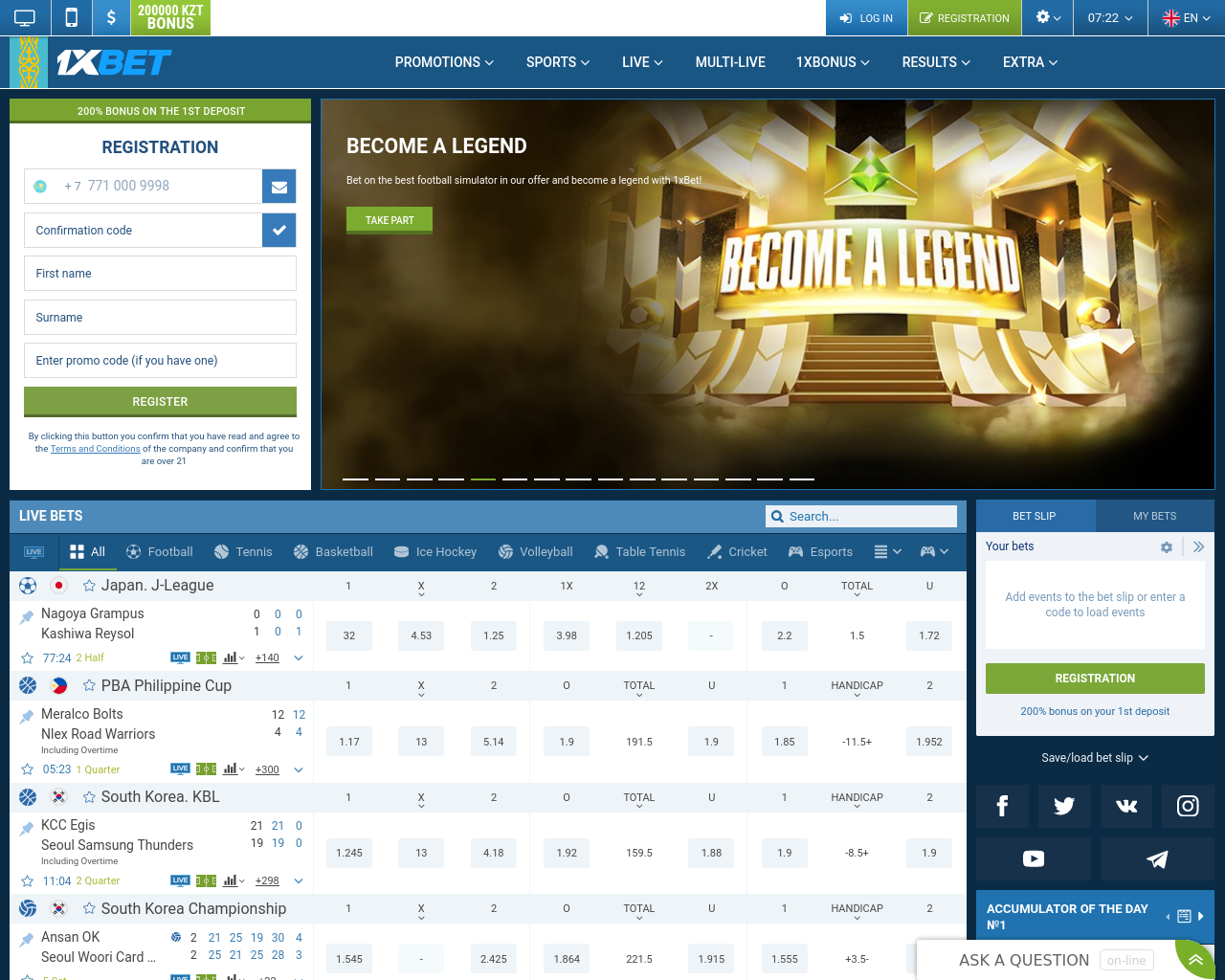Image resolution: width=1225 pixels, height=980 pixels.
Task: Open MULTI-LIVE menu item
Action: tap(730, 62)
